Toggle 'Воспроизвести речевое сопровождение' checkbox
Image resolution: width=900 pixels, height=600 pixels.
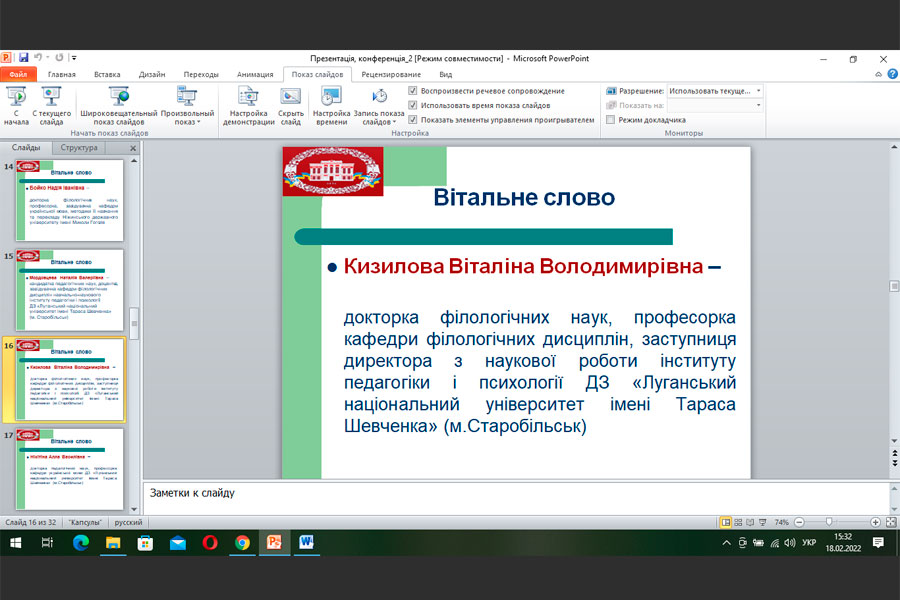(x=413, y=91)
